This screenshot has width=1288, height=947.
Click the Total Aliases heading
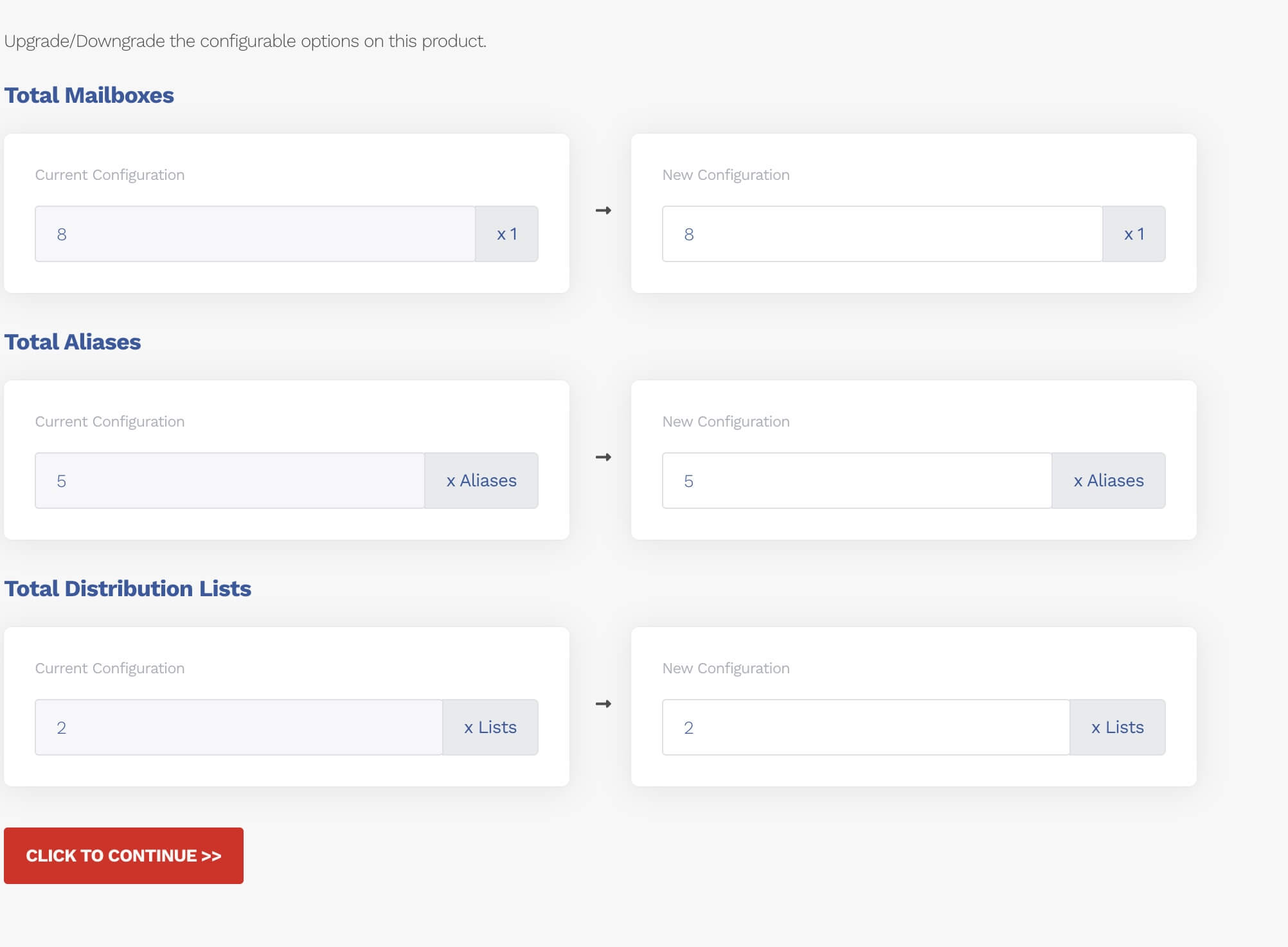tap(72, 342)
